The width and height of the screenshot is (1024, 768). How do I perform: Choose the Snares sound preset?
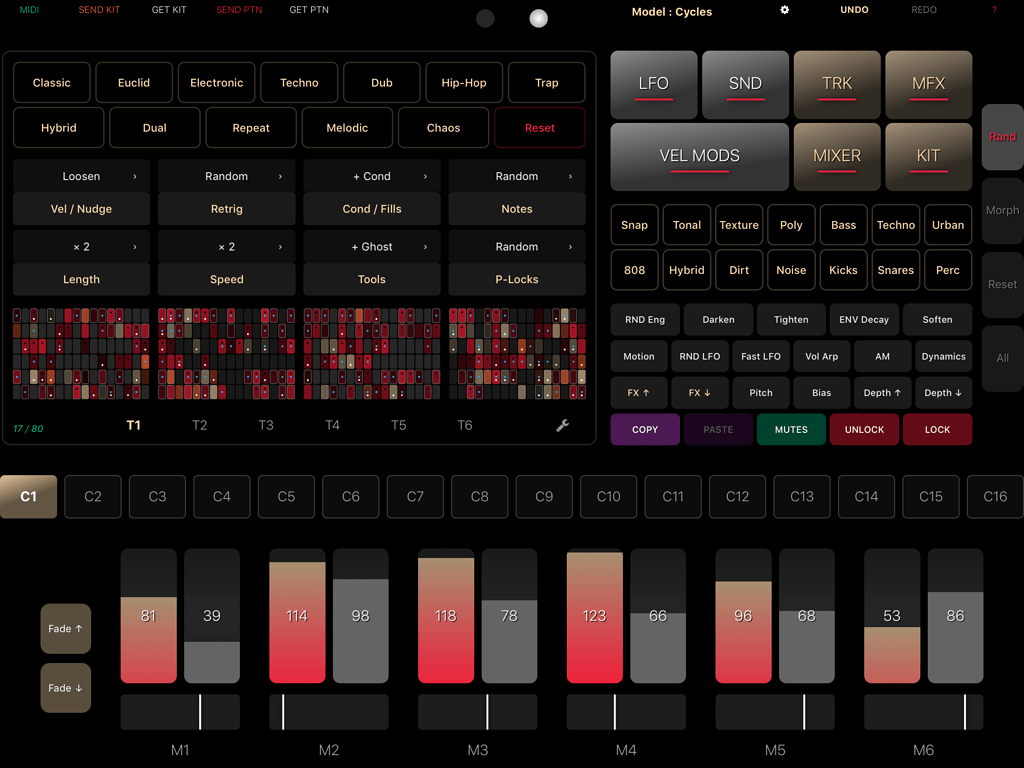pos(895,270)
